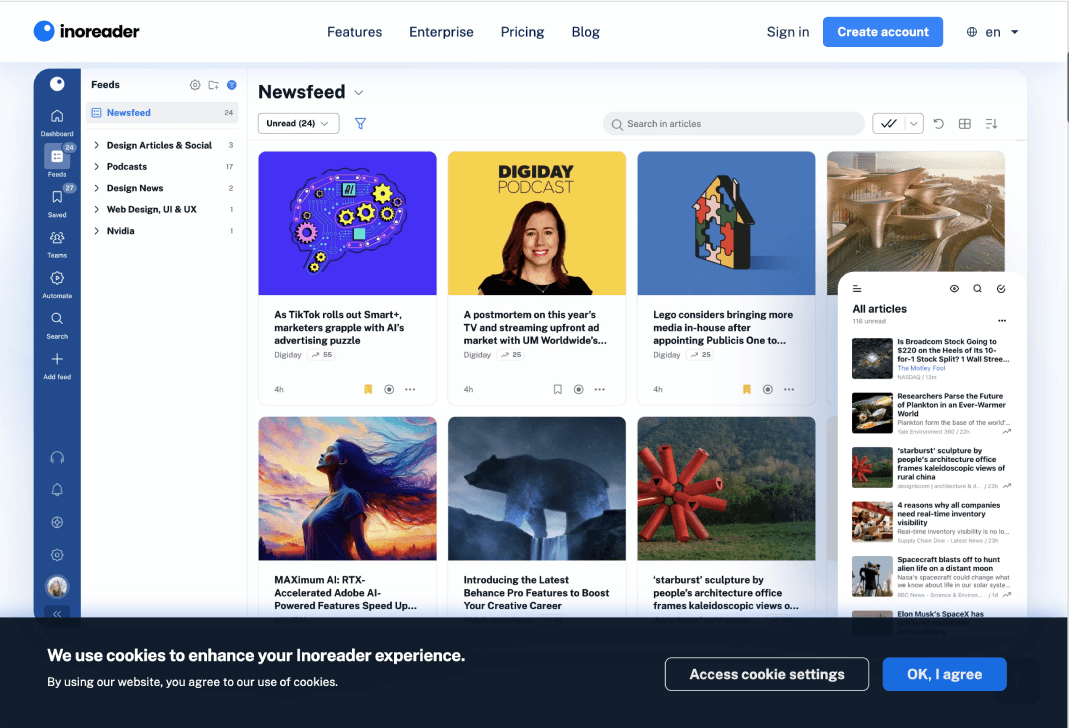The width and height of the screenshot is (1069, 728).
Task: Open more options on the Lego article
Action: point(789,389)
